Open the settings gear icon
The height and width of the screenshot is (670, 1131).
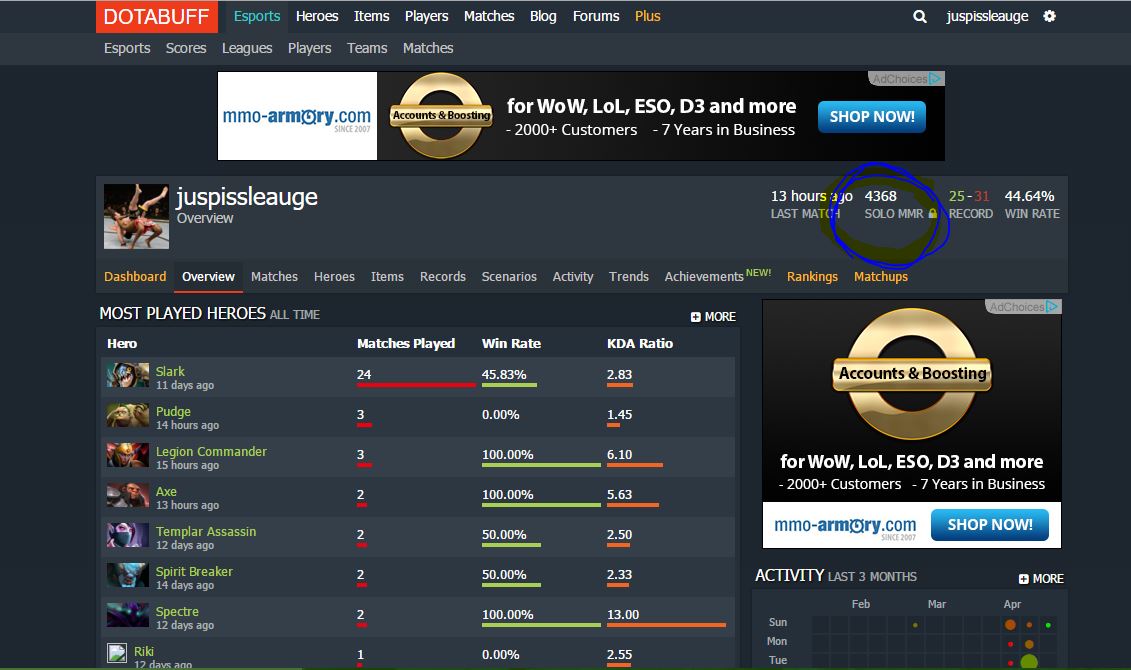(1049, 16)
